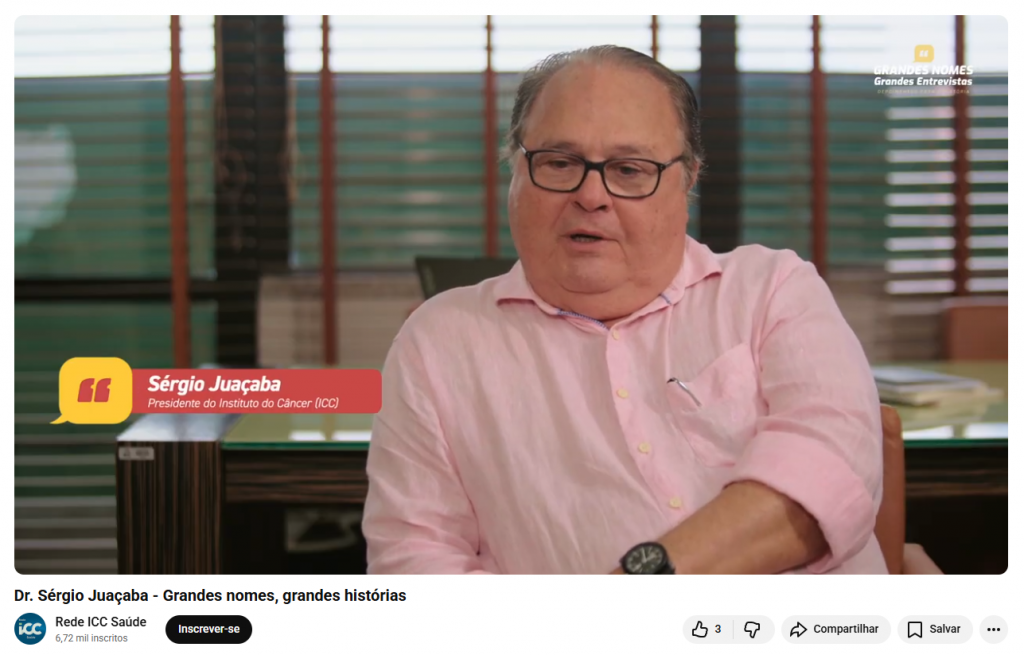Subscribe using the Inscrever-se button
This screenshot has height=655, width=1024.
[x=208, y=629]
